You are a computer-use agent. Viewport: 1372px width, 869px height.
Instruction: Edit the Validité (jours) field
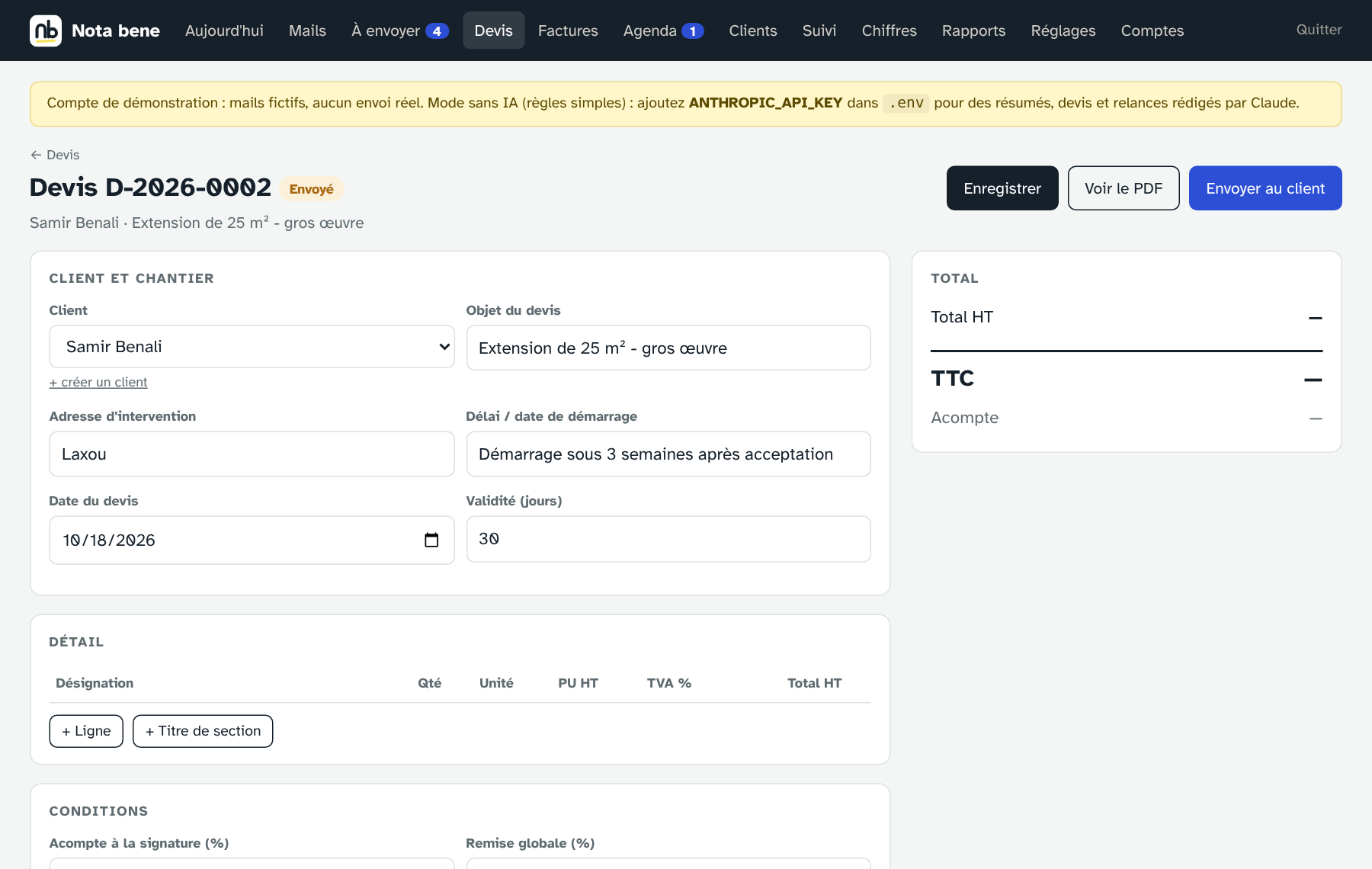coord(668,539)
